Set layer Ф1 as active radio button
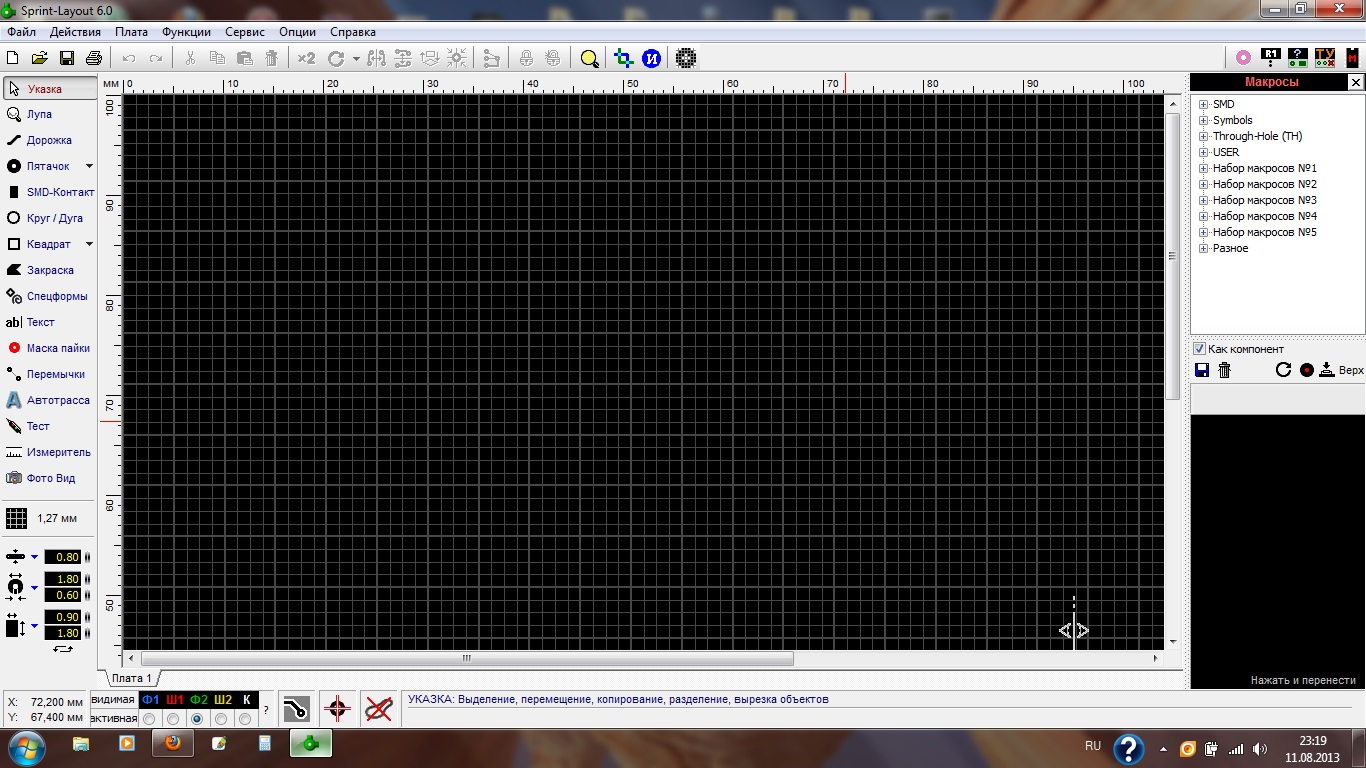 pyautogui.click(x=149, y=719)
